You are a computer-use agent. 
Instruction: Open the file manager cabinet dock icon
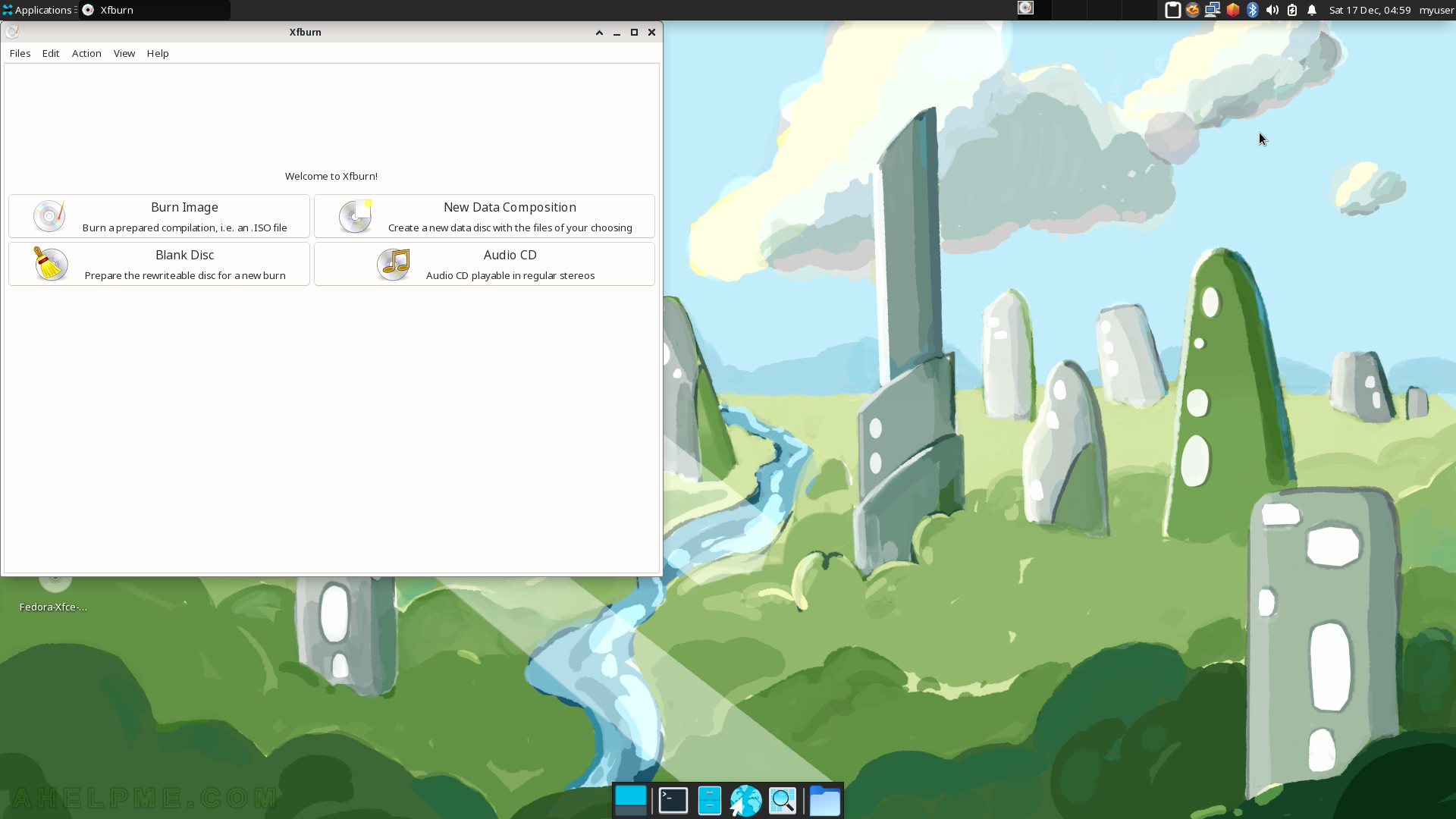(710, 801)
